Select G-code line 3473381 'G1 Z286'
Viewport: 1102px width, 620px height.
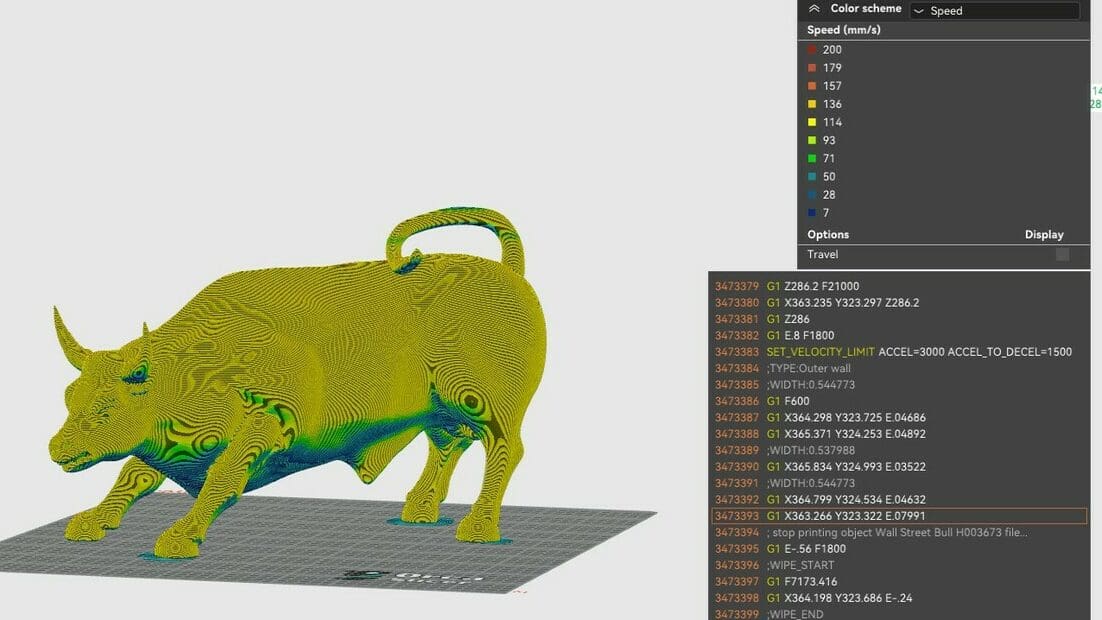pos(900,319)
